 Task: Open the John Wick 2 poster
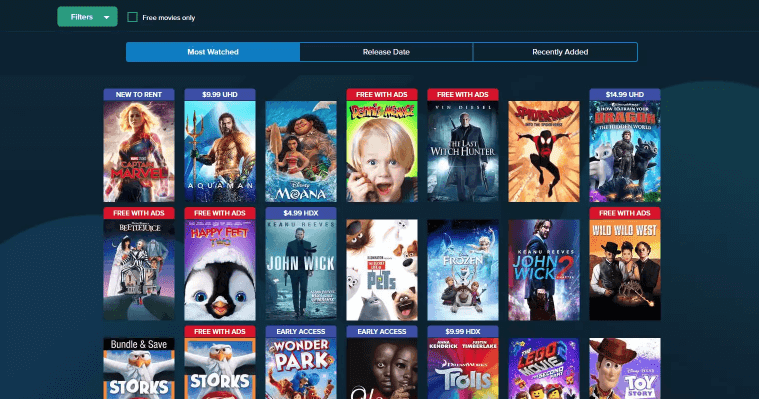pos(544,270)
